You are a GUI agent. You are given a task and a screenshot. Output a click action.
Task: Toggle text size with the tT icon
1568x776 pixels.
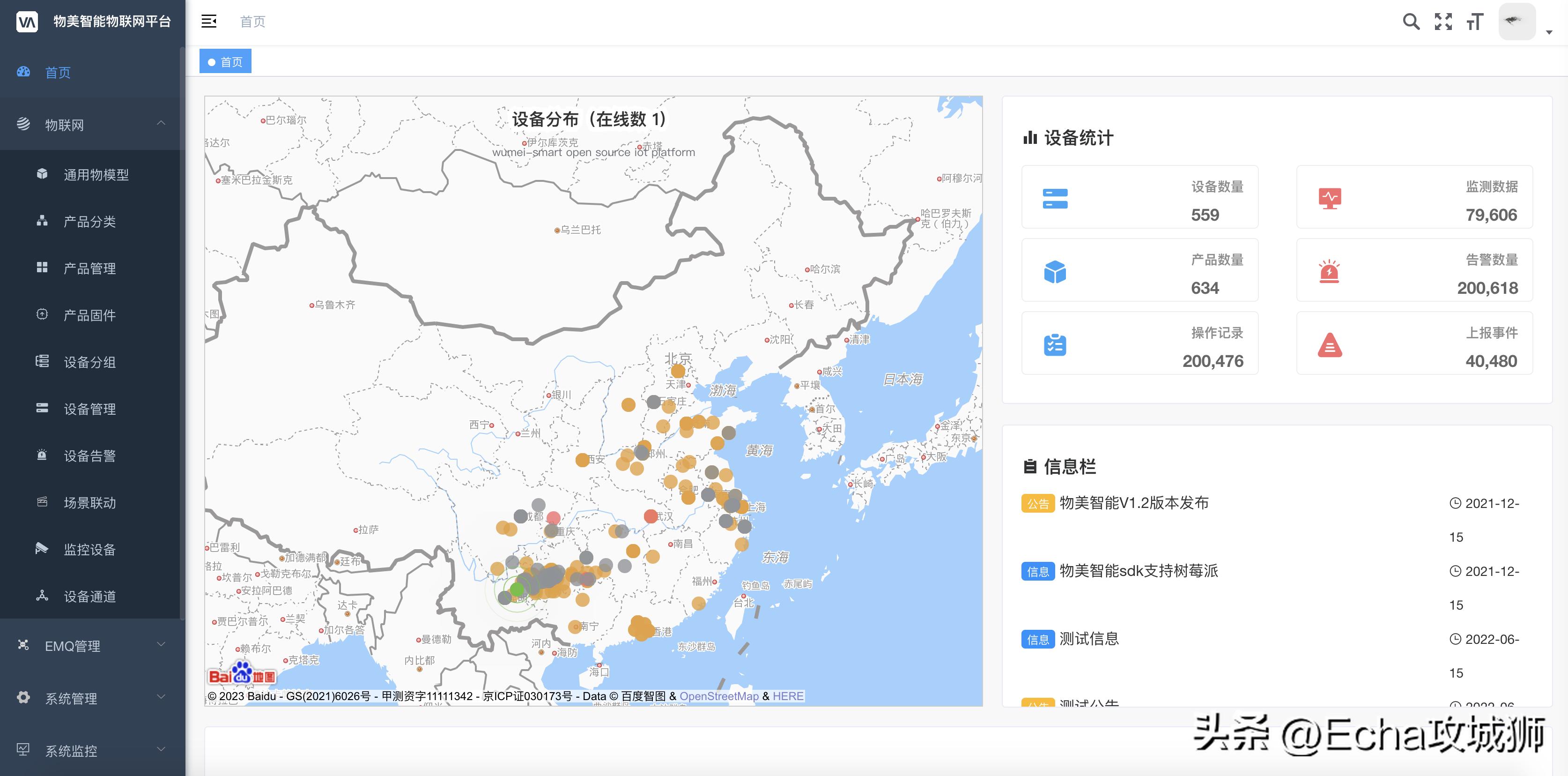pyautogui.click(x=1474, y=21)
